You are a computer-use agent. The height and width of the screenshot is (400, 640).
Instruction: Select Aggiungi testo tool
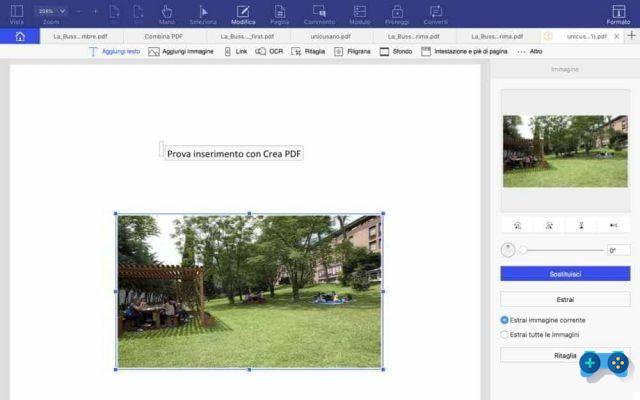point(115,51)
